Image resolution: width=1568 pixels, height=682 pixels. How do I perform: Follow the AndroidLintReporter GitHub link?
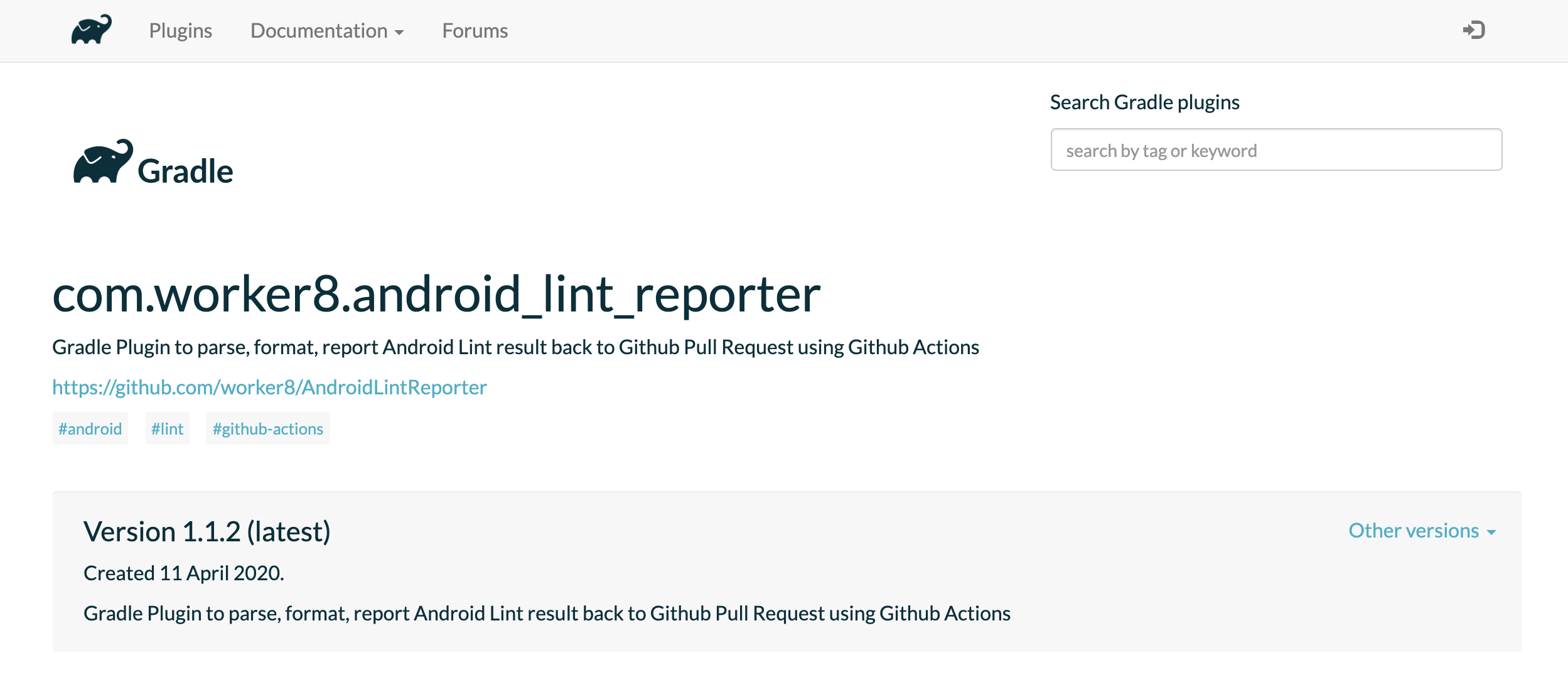pos(269,387)
